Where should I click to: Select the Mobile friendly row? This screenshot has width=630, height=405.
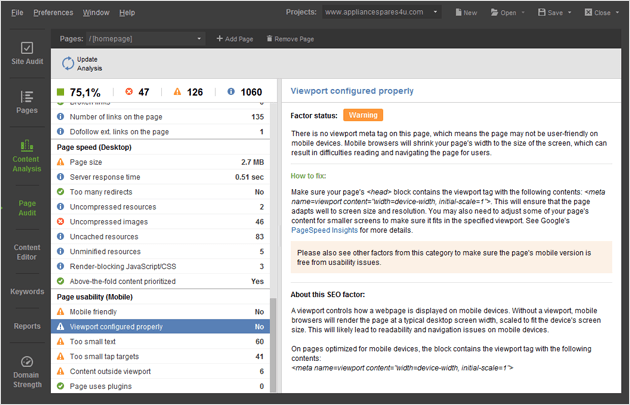(x=160, y=311)
